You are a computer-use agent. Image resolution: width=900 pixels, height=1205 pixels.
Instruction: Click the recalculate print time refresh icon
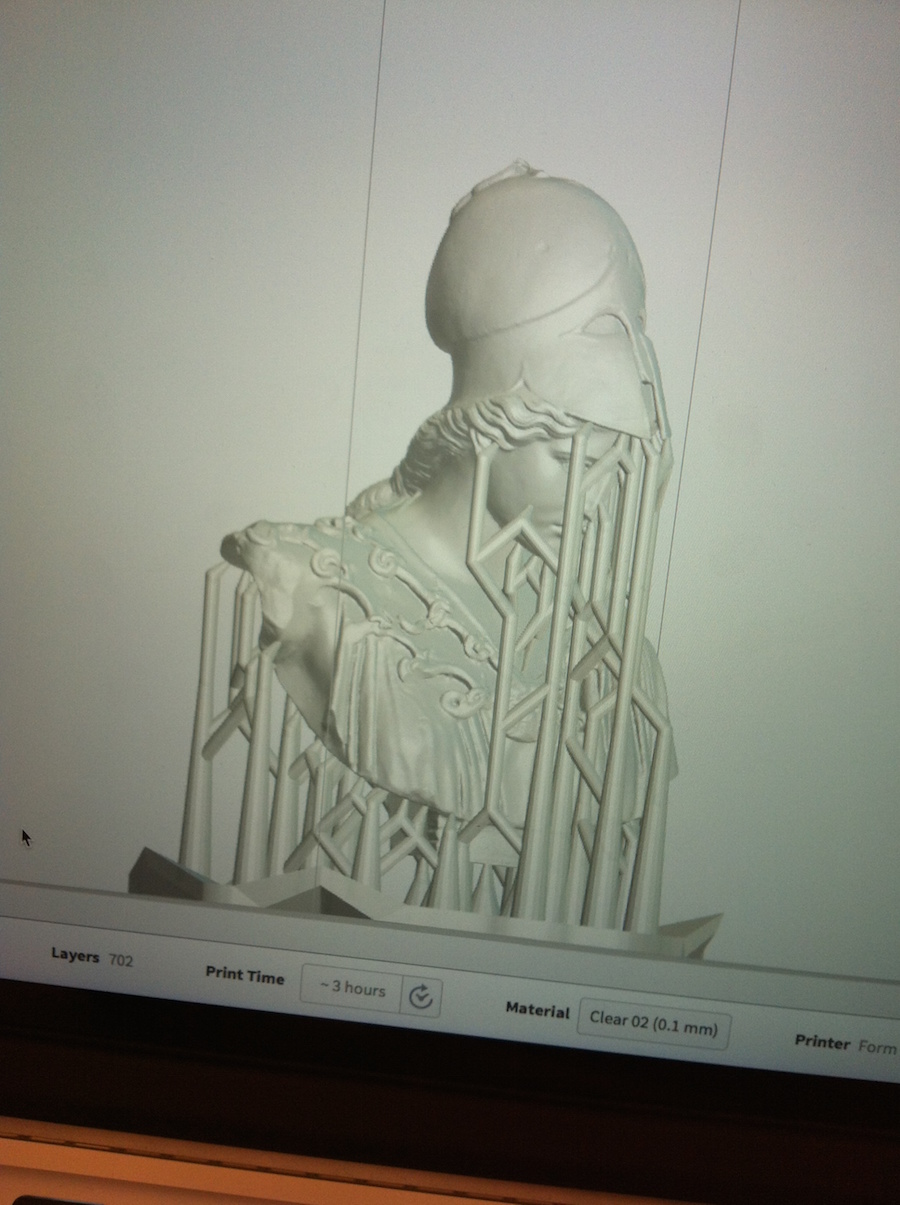coord(421,997)
